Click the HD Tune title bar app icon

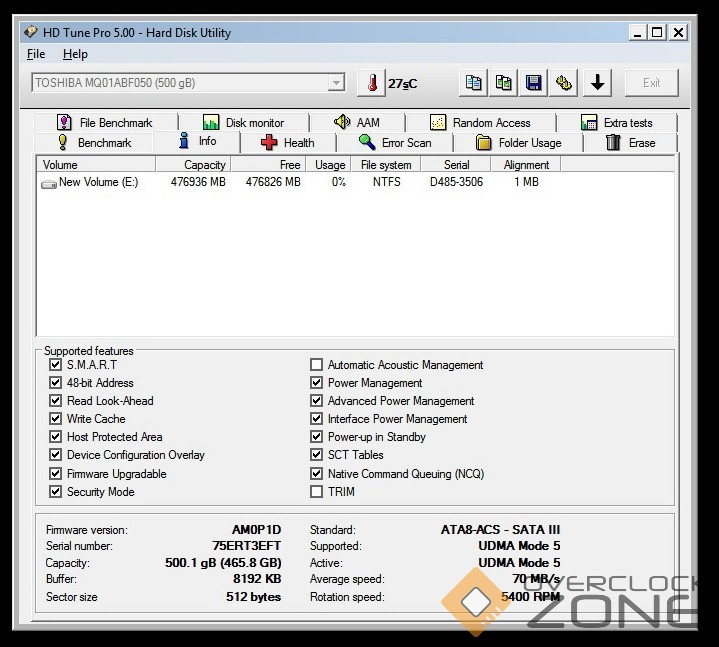(31, 32)
